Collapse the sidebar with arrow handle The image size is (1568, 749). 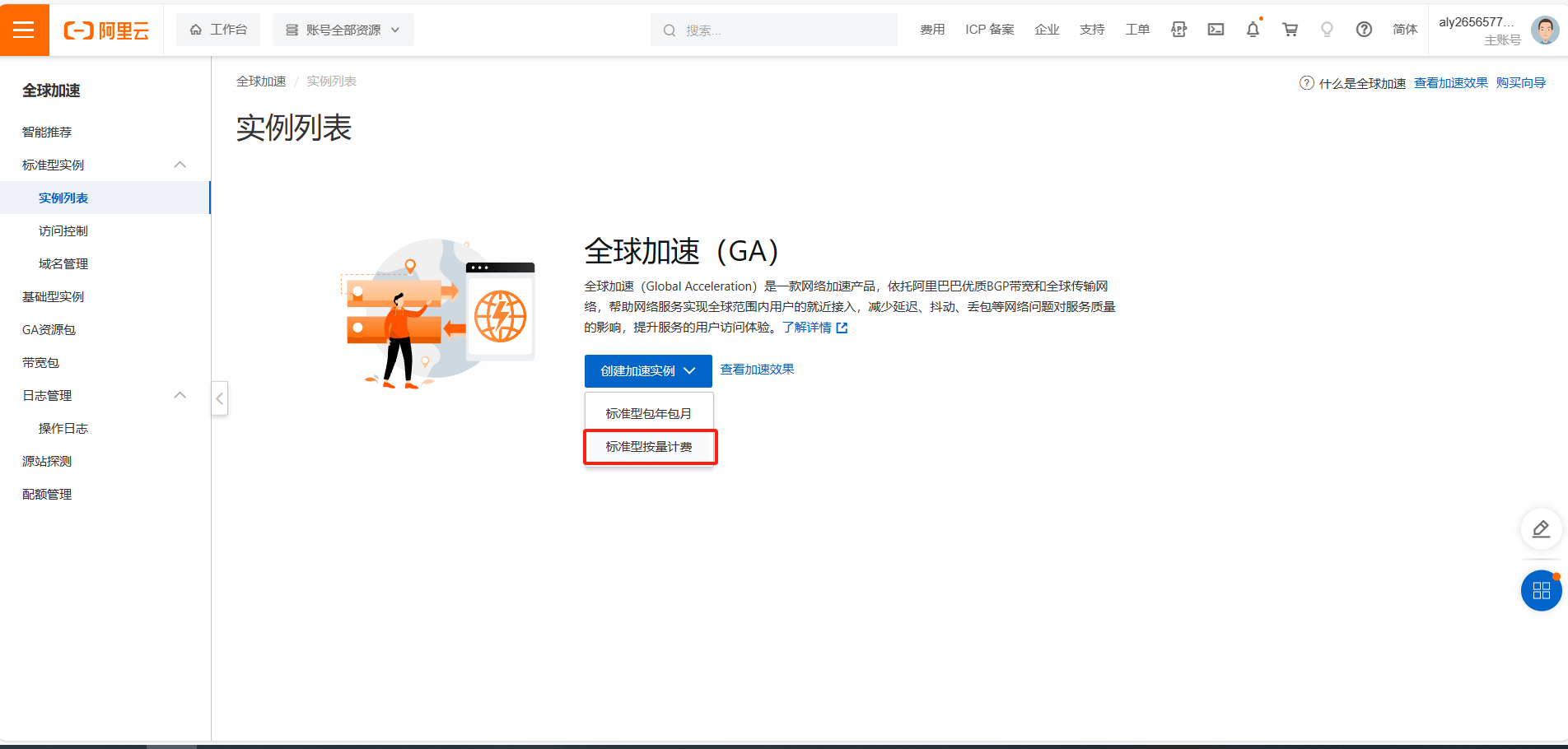[219, 398]
